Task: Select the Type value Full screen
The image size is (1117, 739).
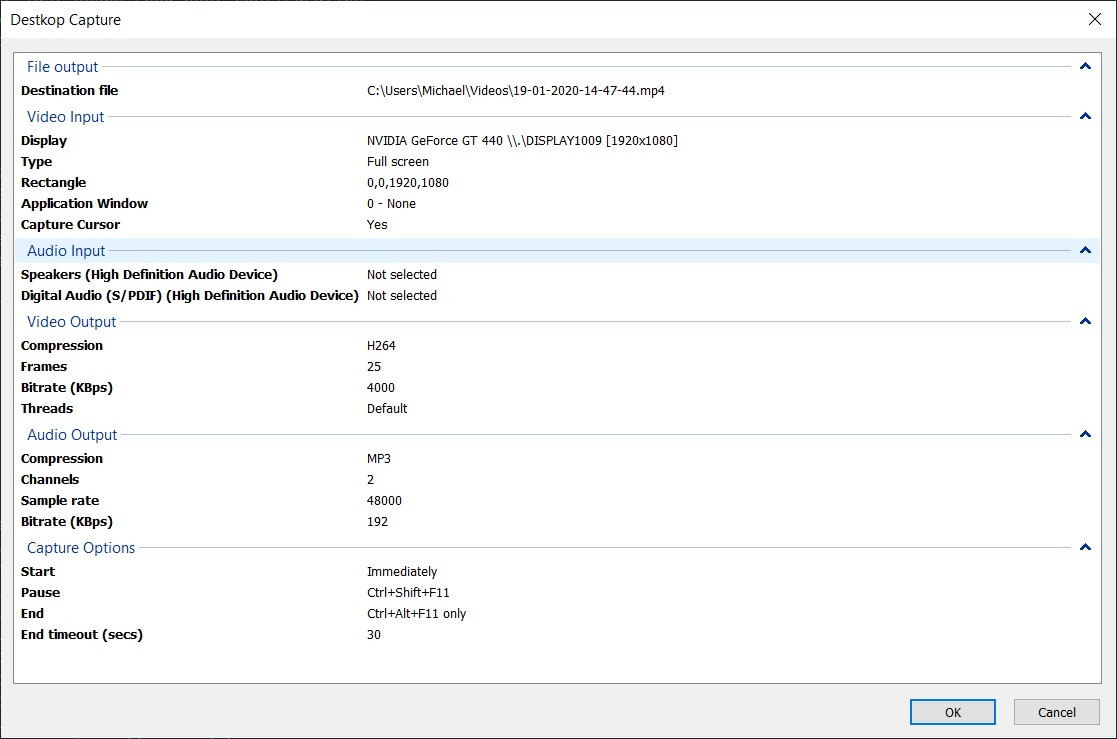Action: 397,162
